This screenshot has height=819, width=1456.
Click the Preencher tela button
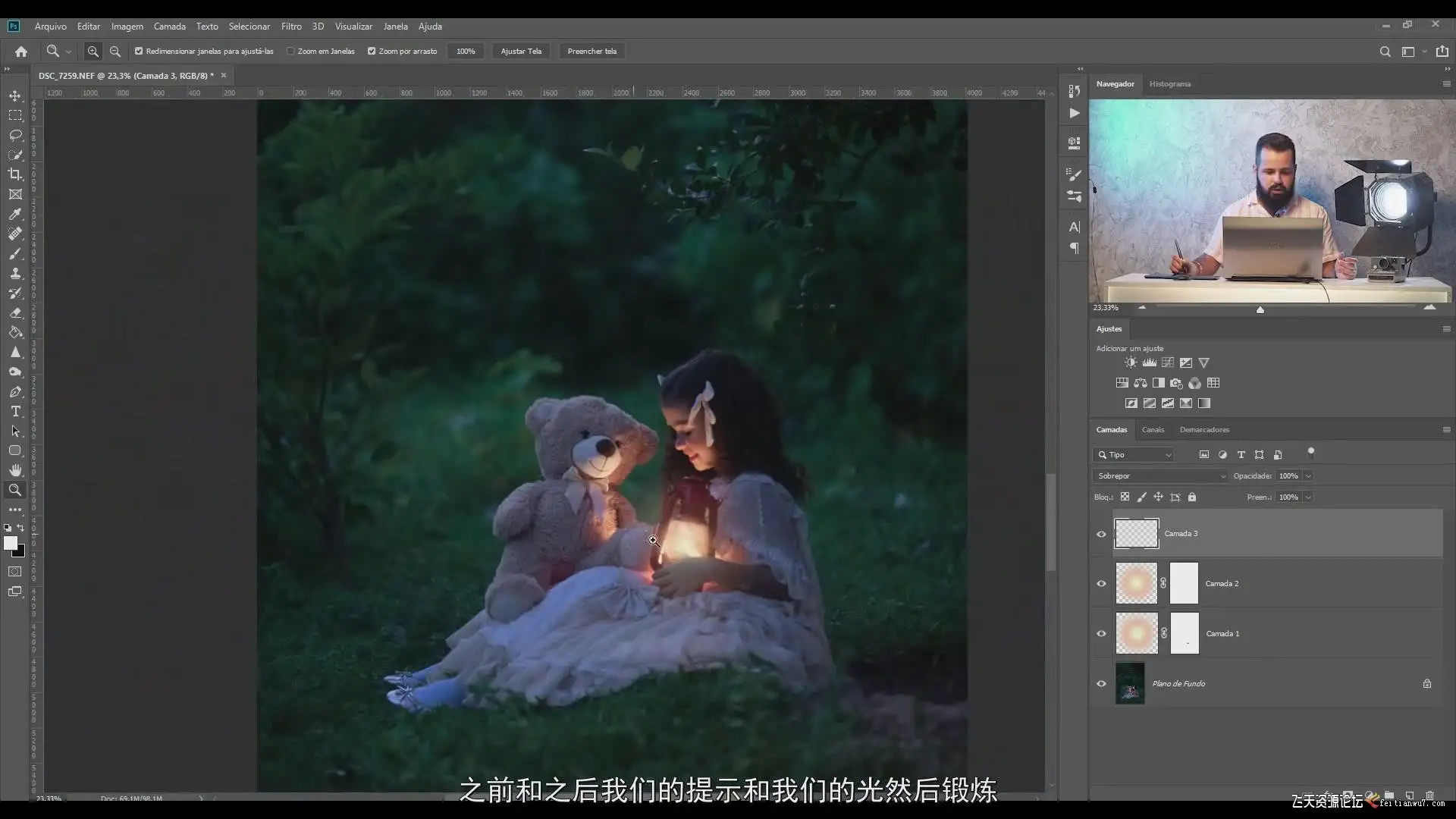pyautogui.click(x=591, y=52)
